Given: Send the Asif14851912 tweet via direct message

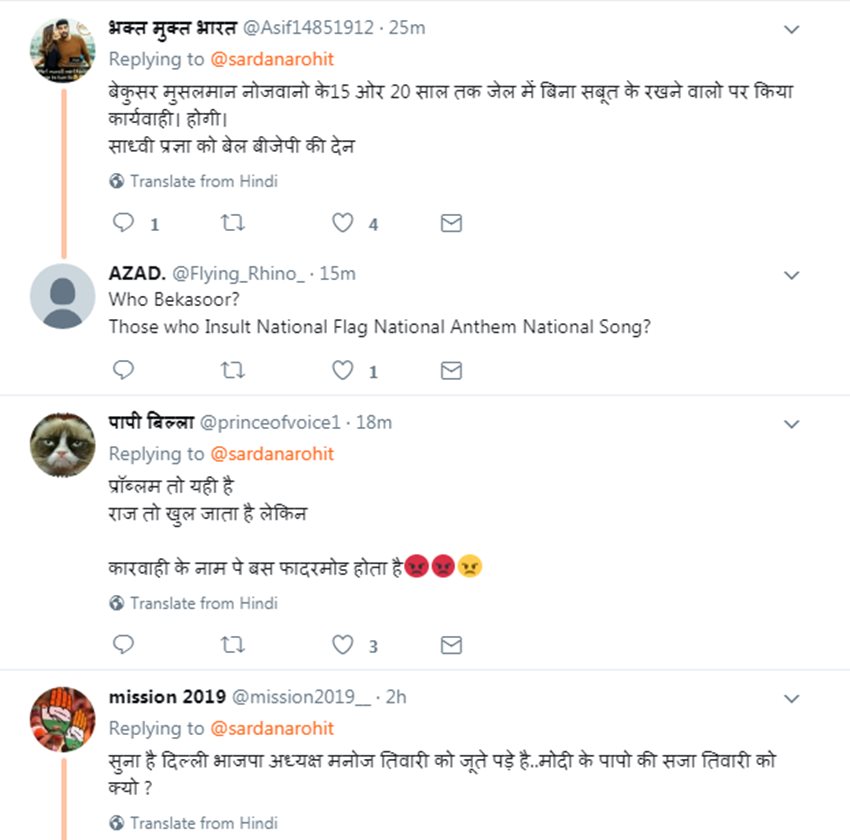Looking at the screenshot, I should pos(451,223).
